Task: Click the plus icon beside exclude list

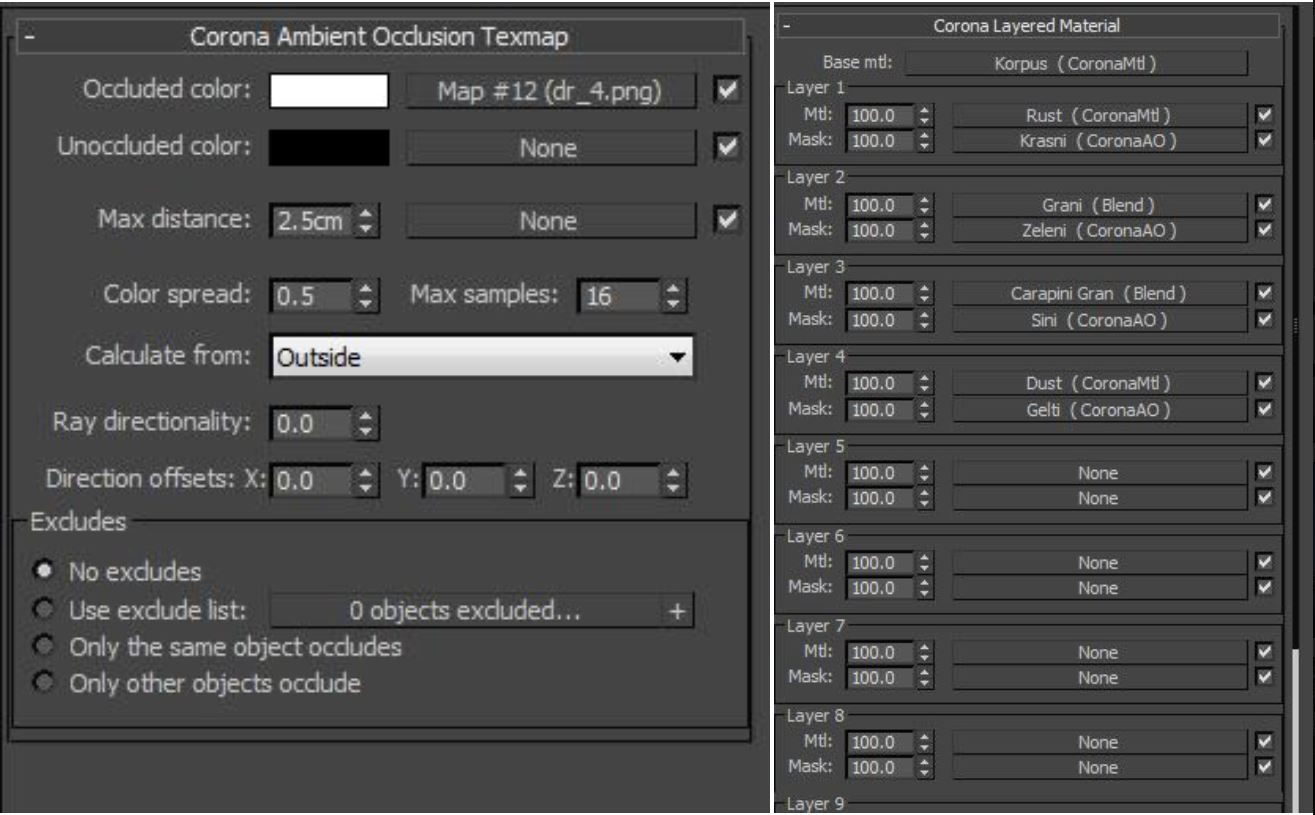Action: tap(677, 611)
